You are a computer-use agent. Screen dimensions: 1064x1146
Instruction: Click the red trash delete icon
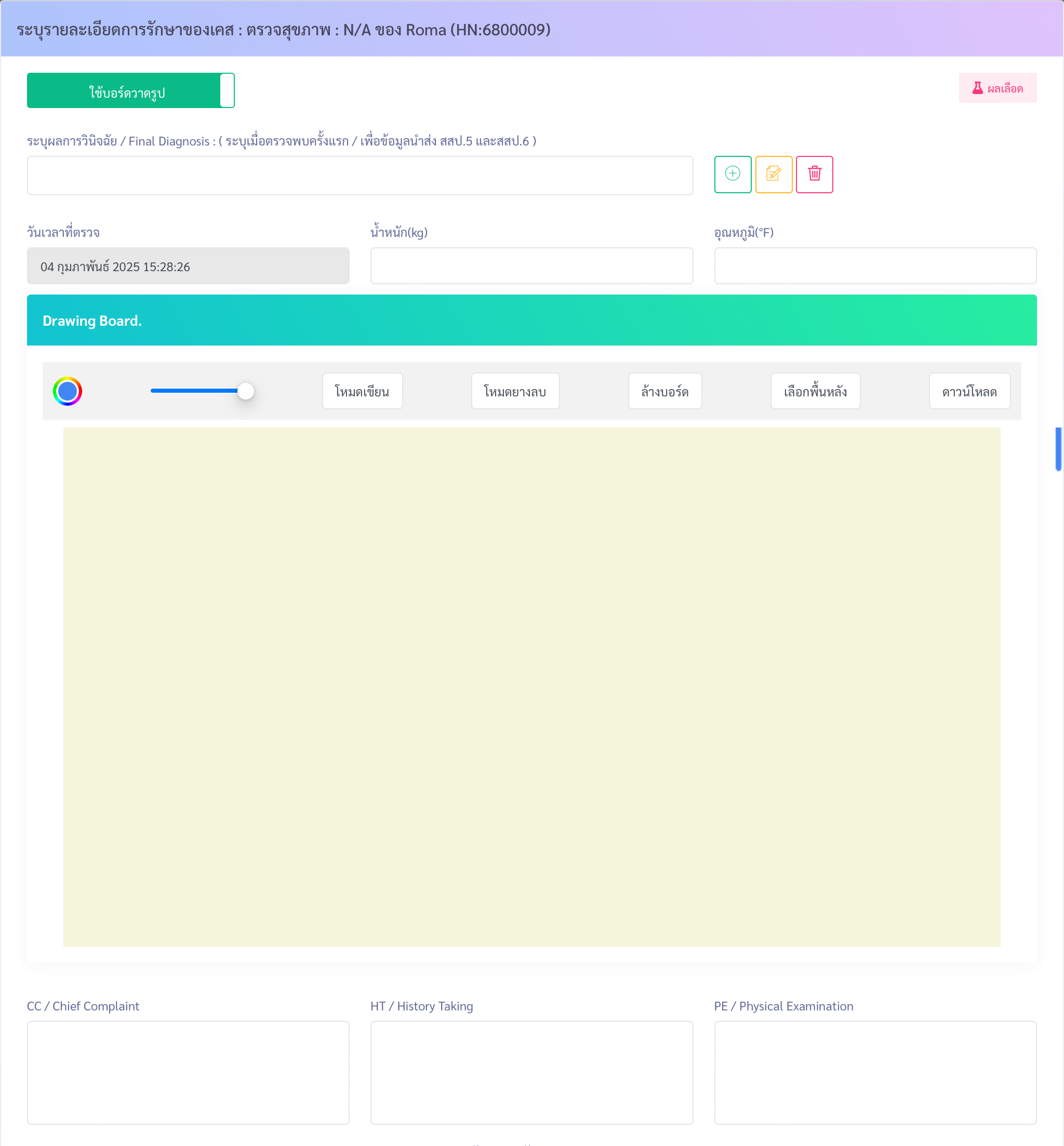click(x=814, y=174)
